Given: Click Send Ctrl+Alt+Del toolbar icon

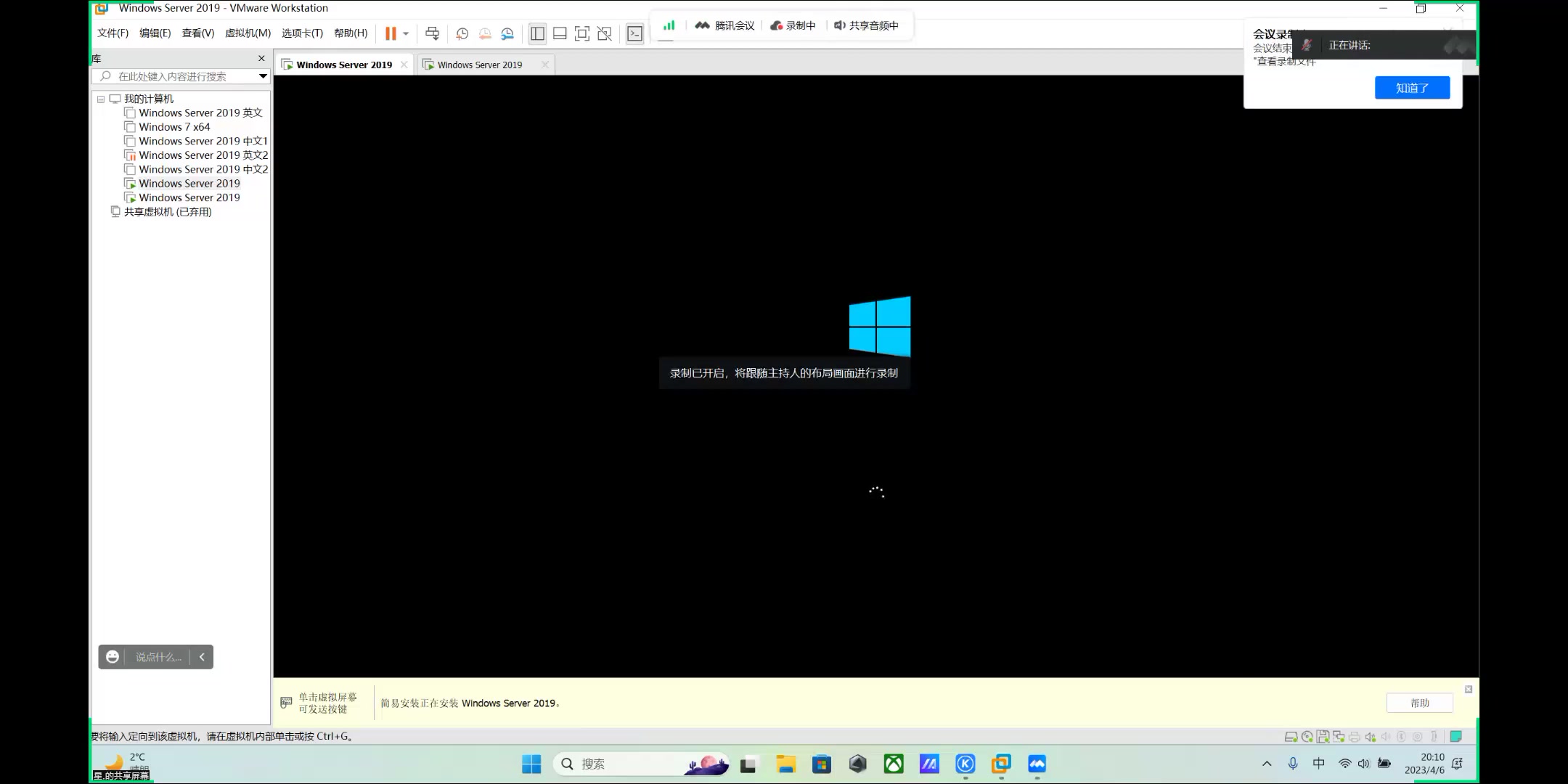Looking at the screenshot, I should point(432,33).
